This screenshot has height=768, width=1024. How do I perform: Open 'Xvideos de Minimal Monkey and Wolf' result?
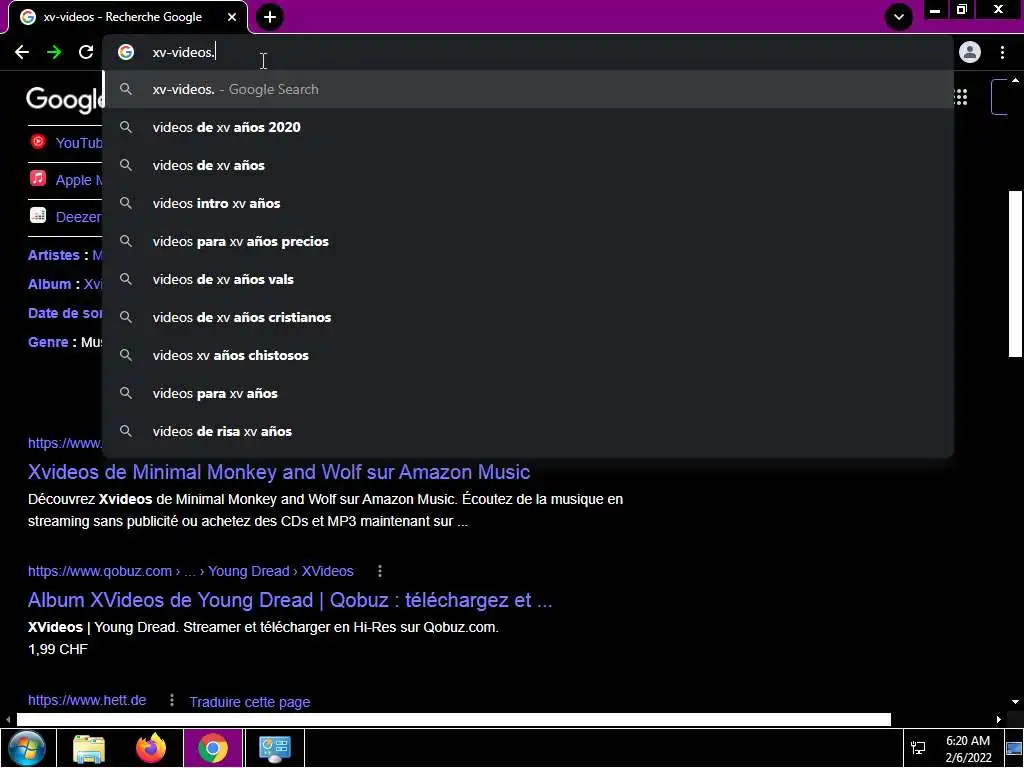pos(279,472)
